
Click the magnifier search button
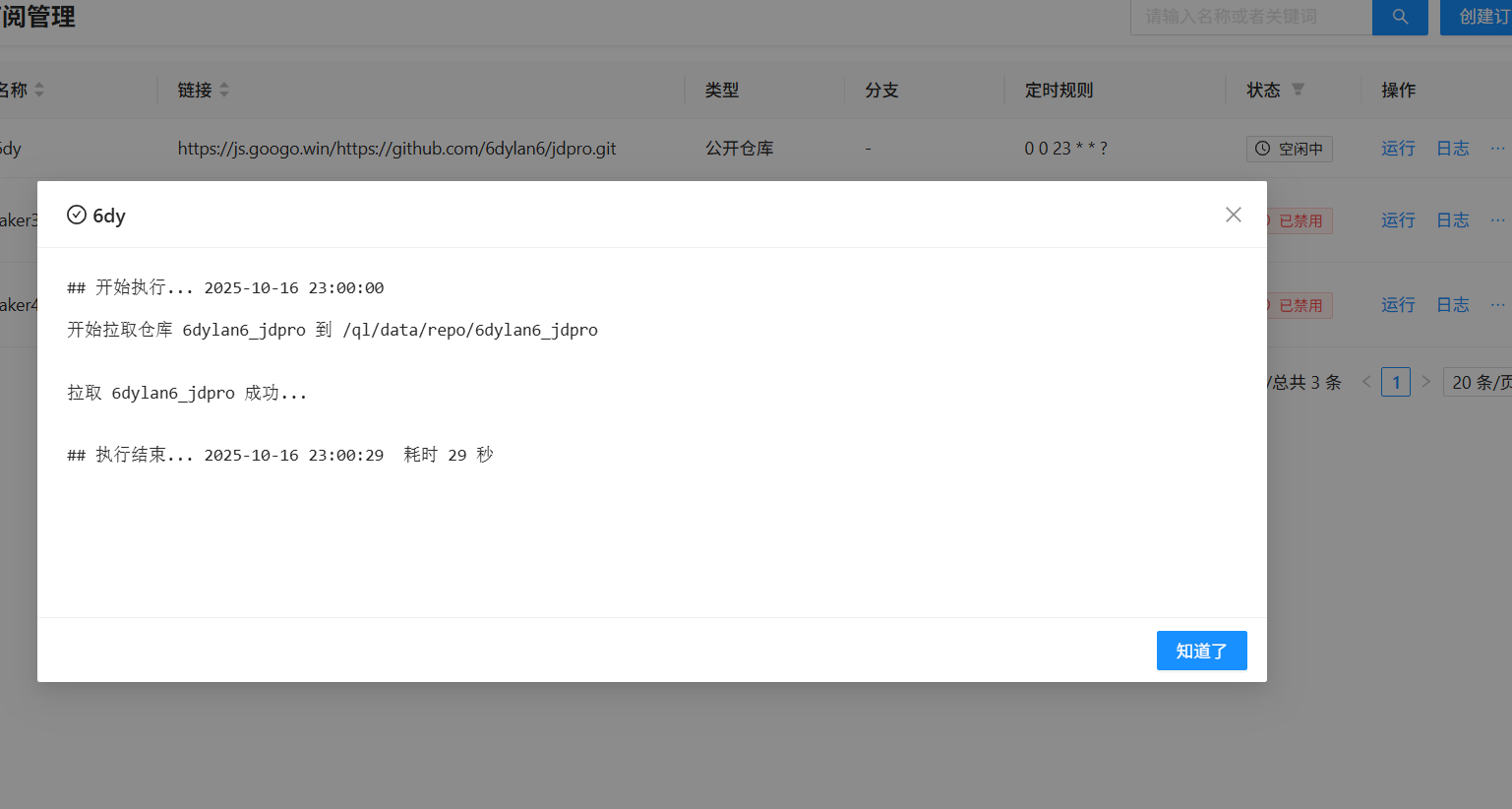click(1399, 17)
